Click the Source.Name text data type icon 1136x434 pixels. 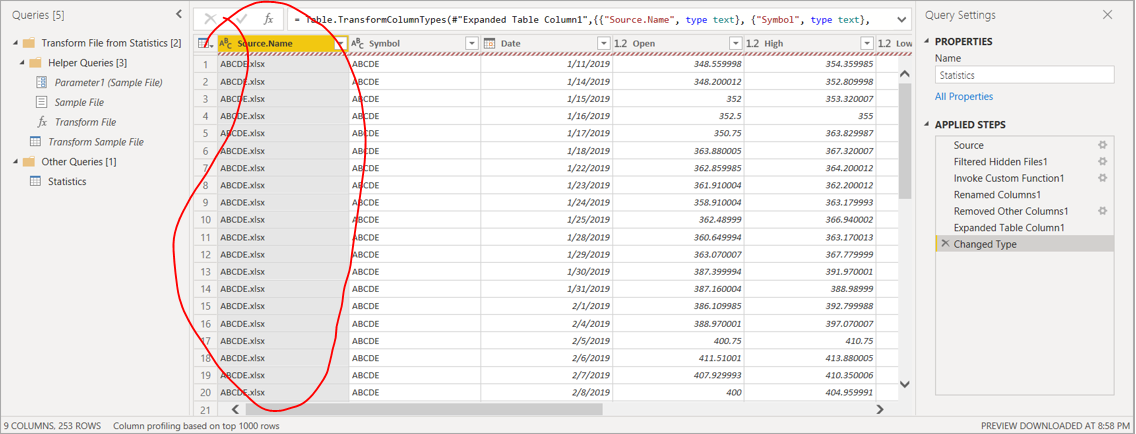click(226, 43)
